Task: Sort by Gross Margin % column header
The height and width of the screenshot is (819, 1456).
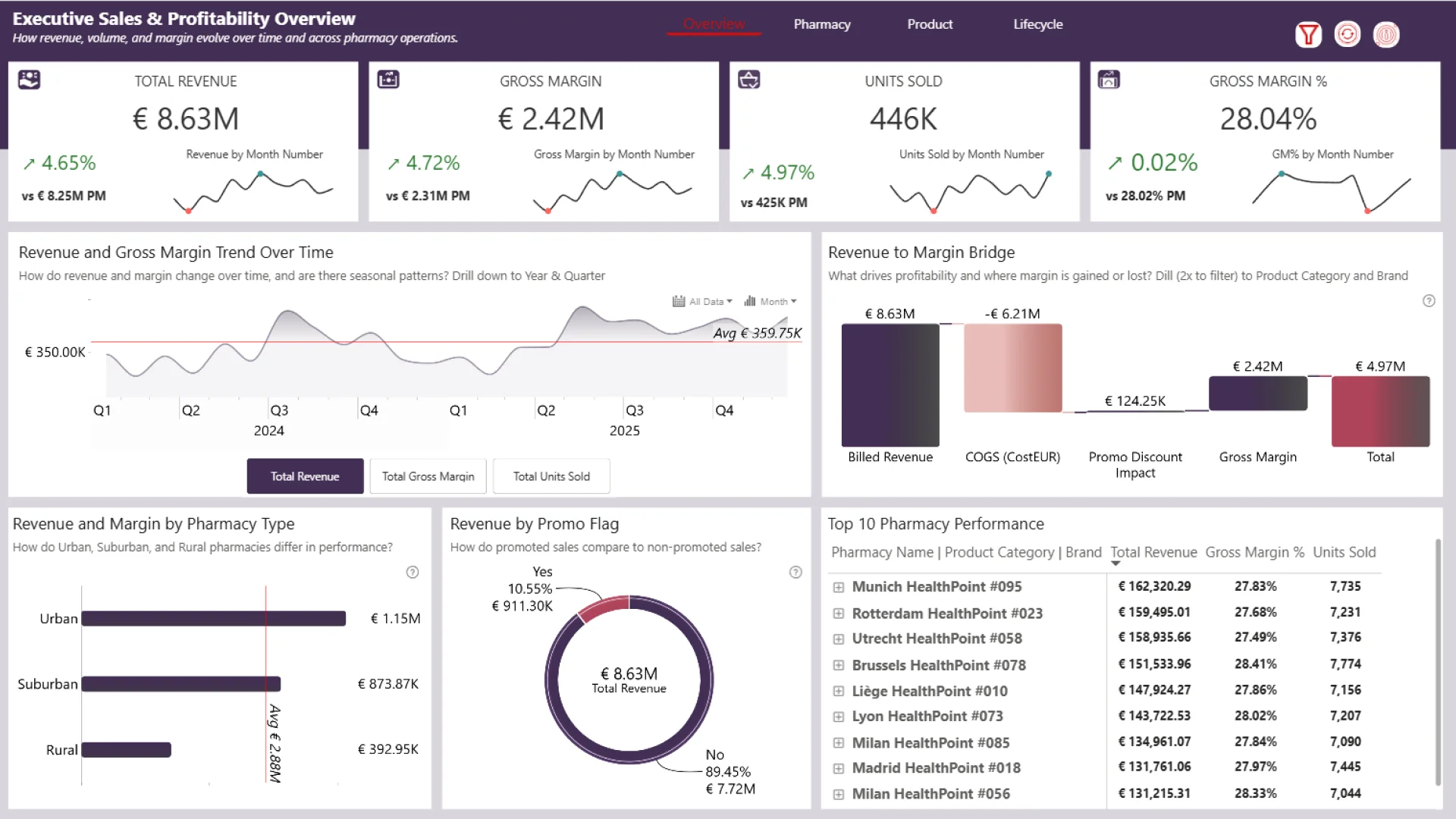Action: point(1254,552)
